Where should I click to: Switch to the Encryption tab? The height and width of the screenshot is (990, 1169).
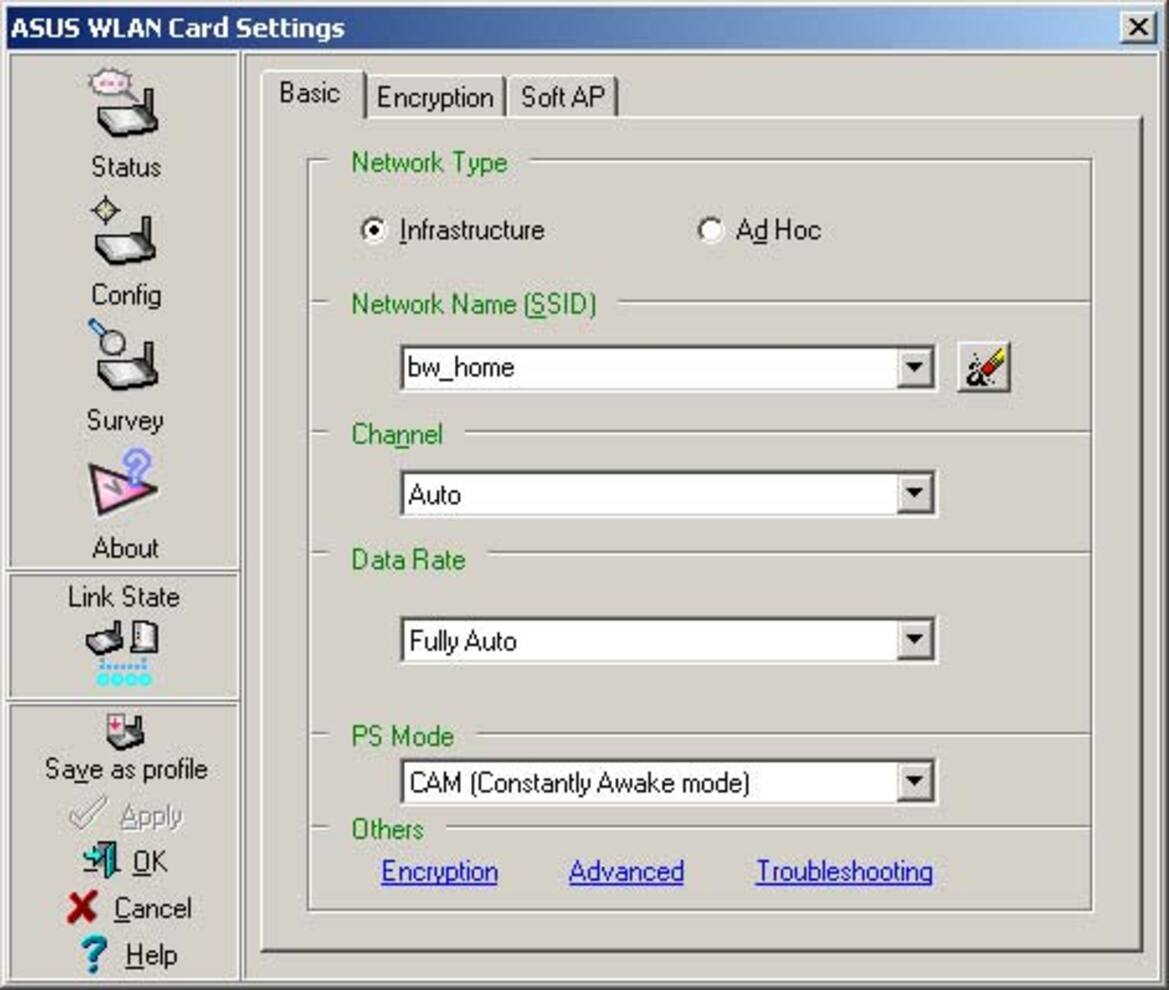[435, 97]
